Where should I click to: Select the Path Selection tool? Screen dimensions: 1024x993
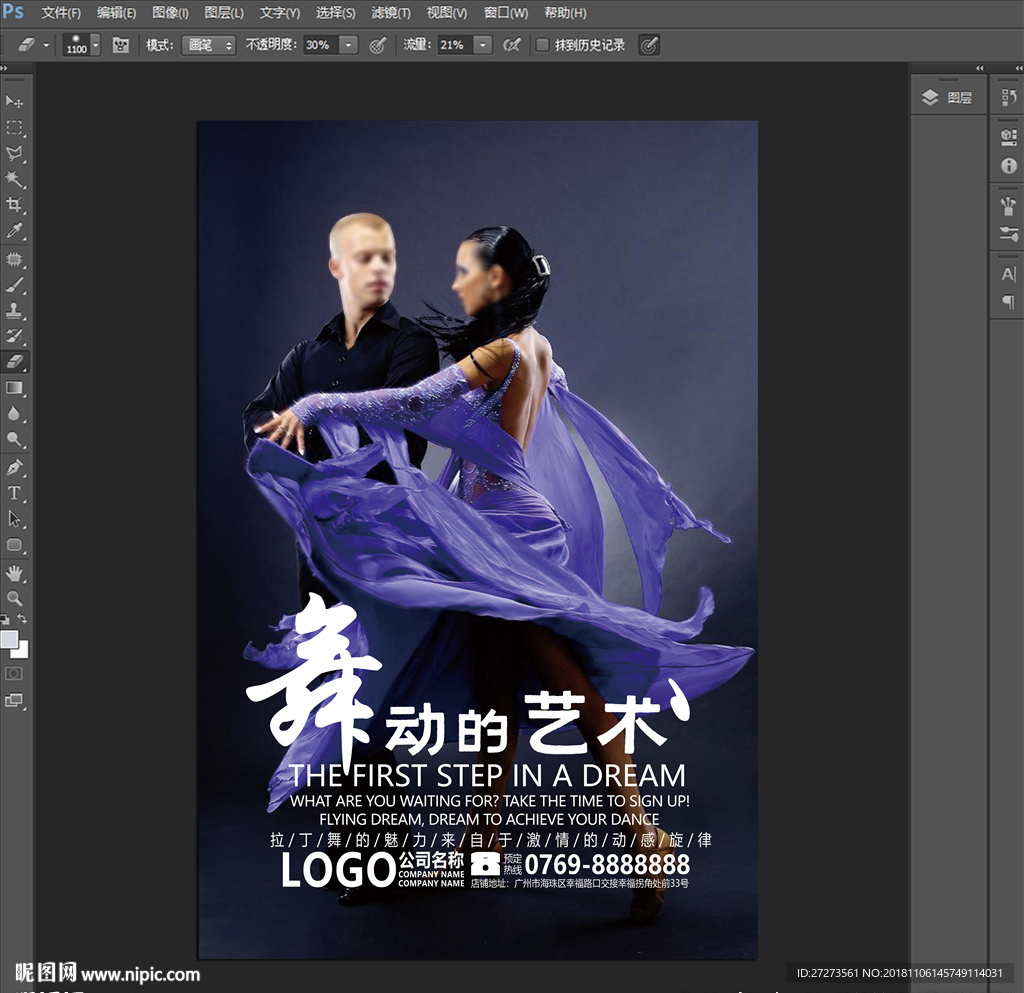pyautogui.click(x=14, y=519)
